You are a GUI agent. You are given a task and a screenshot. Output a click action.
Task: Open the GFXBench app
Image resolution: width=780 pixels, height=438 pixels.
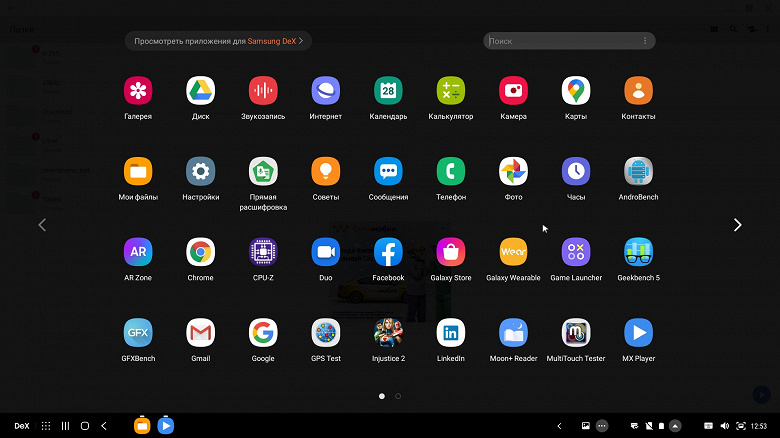(x=138, y=332)
